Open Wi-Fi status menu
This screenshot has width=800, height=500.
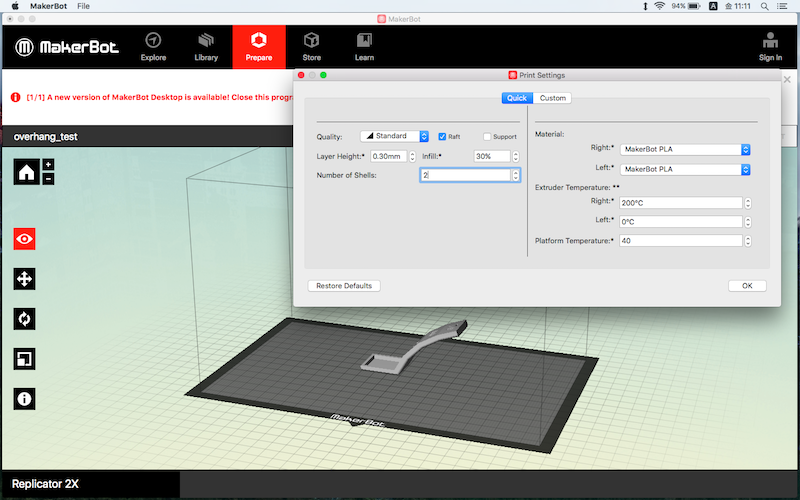[660, 6]
